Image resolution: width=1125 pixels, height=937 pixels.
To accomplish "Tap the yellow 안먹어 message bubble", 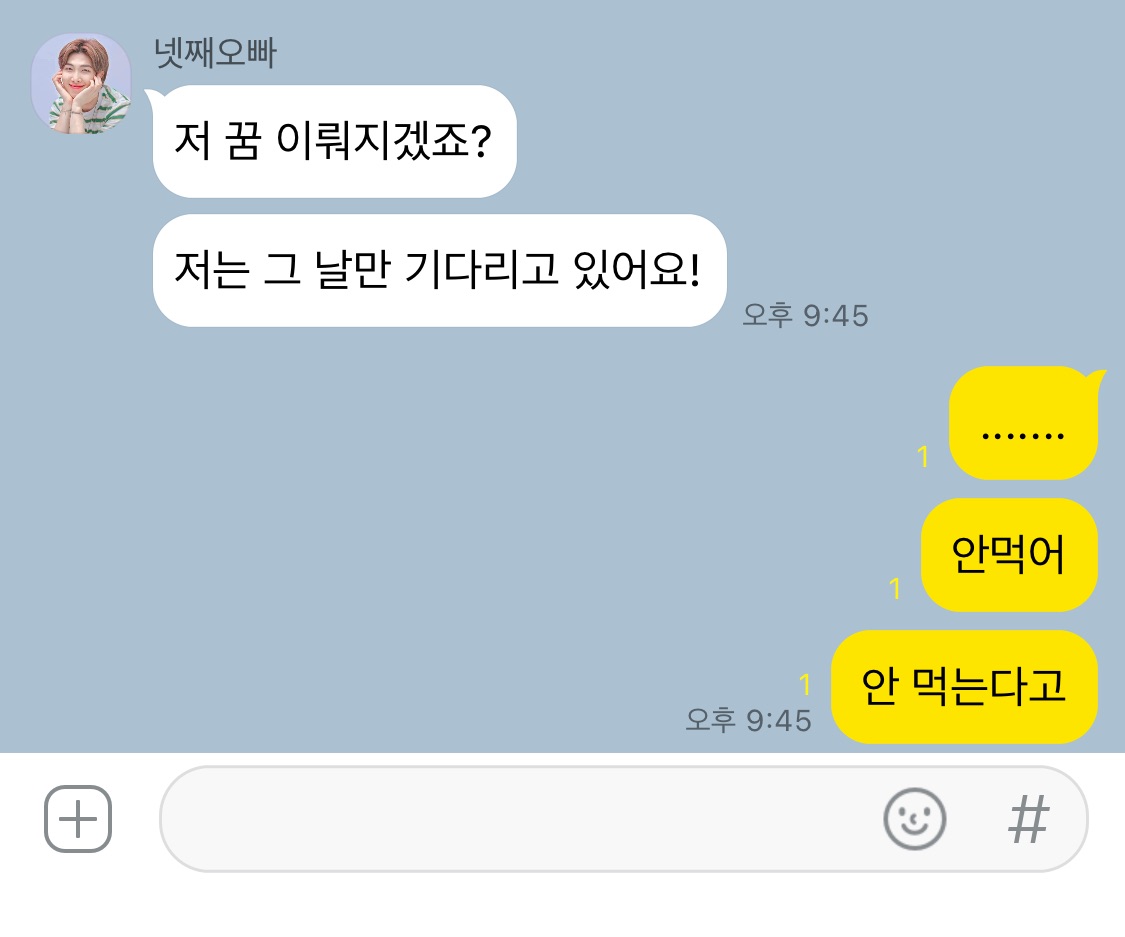I will click(x=1009, y=555).
